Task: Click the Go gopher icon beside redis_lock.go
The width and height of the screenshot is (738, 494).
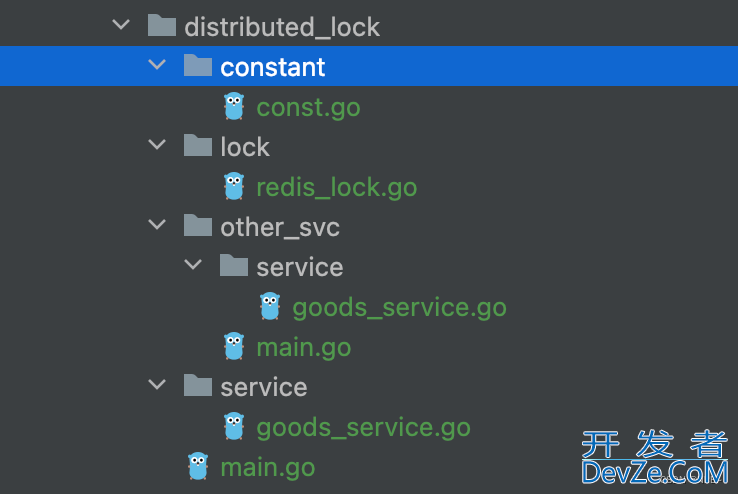Action: pos(234,186)
